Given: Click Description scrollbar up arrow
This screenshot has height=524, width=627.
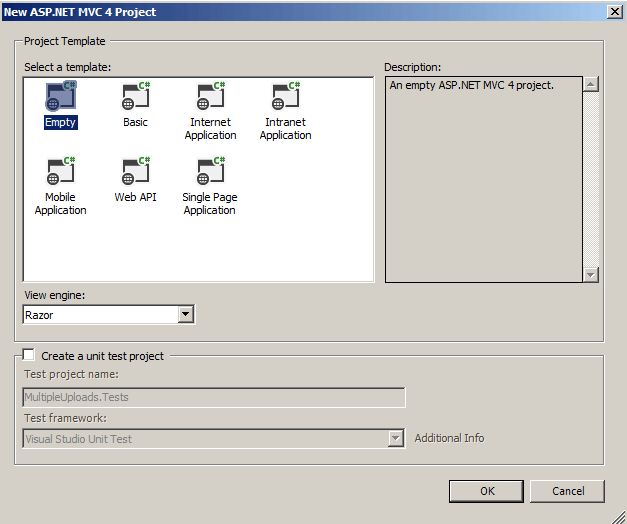Looking at the screenshot, I should (591, 84).
